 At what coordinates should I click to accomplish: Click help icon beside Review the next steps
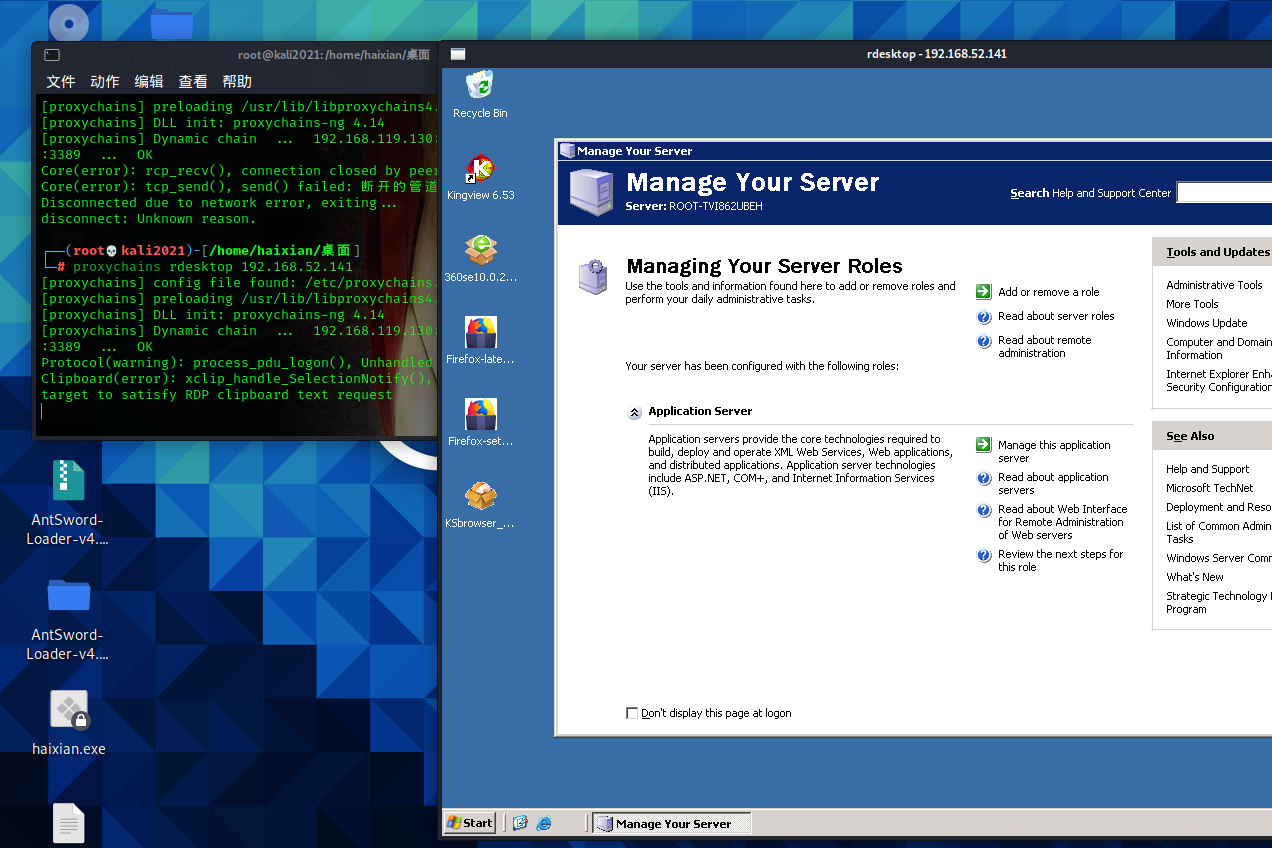click(x=984, y=555)
